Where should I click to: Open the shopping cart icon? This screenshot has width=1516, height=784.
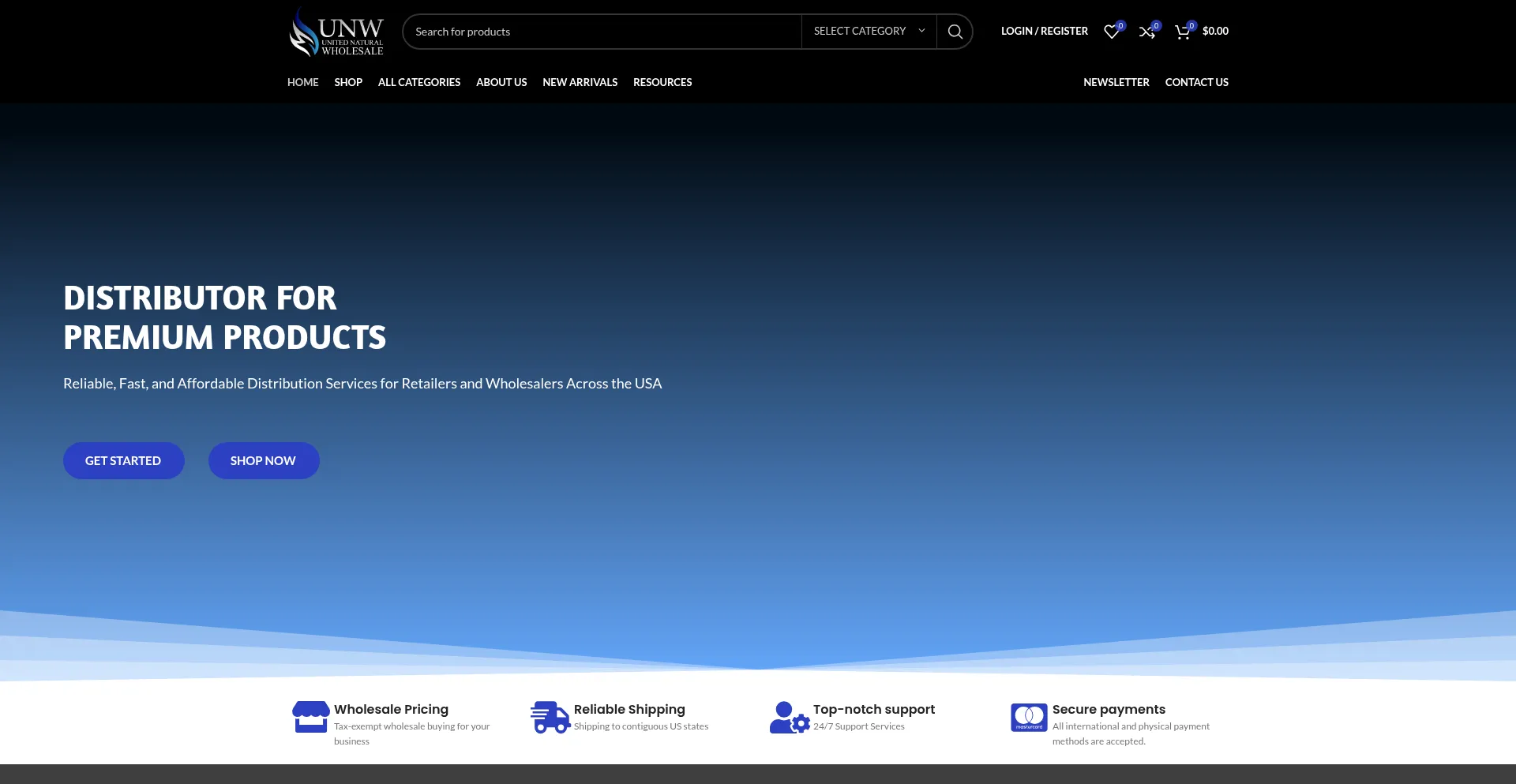1182,32
